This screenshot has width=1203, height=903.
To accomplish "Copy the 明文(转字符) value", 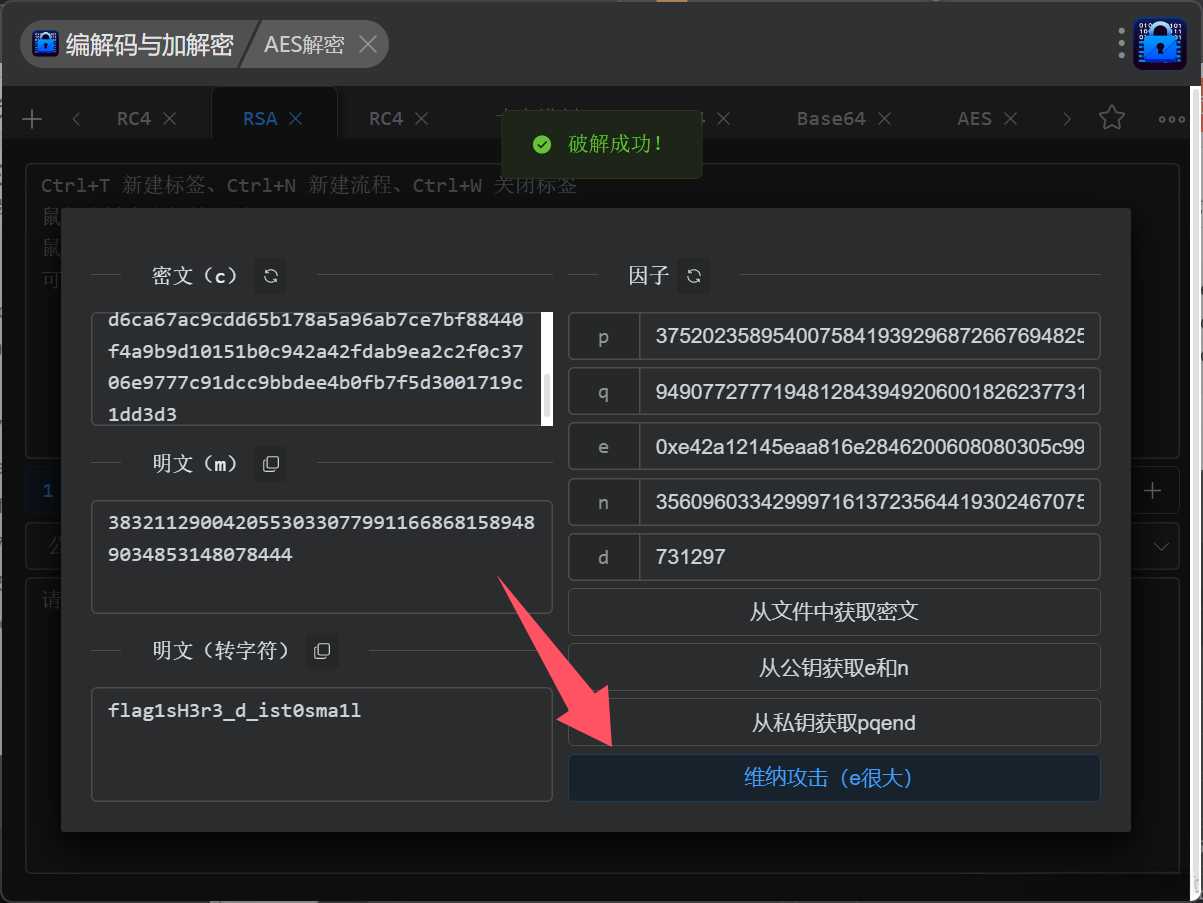I will pyautogui.click(x=322, y=651).
